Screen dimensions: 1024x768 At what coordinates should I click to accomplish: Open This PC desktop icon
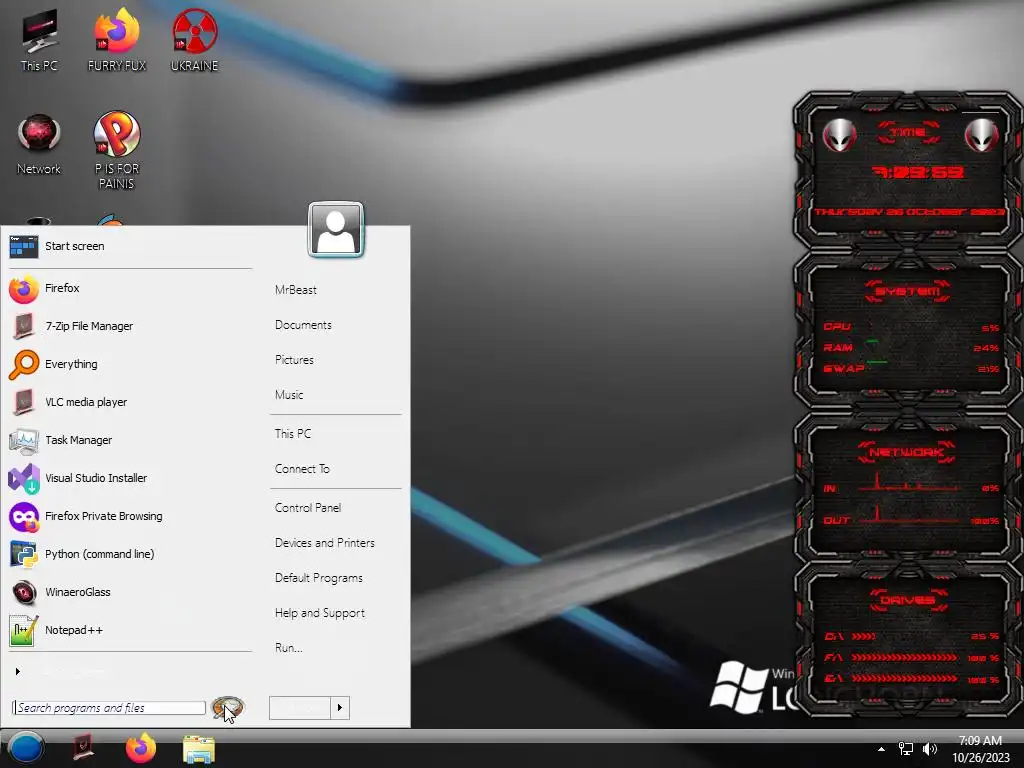pyautogui.click(x=39, y=40)
